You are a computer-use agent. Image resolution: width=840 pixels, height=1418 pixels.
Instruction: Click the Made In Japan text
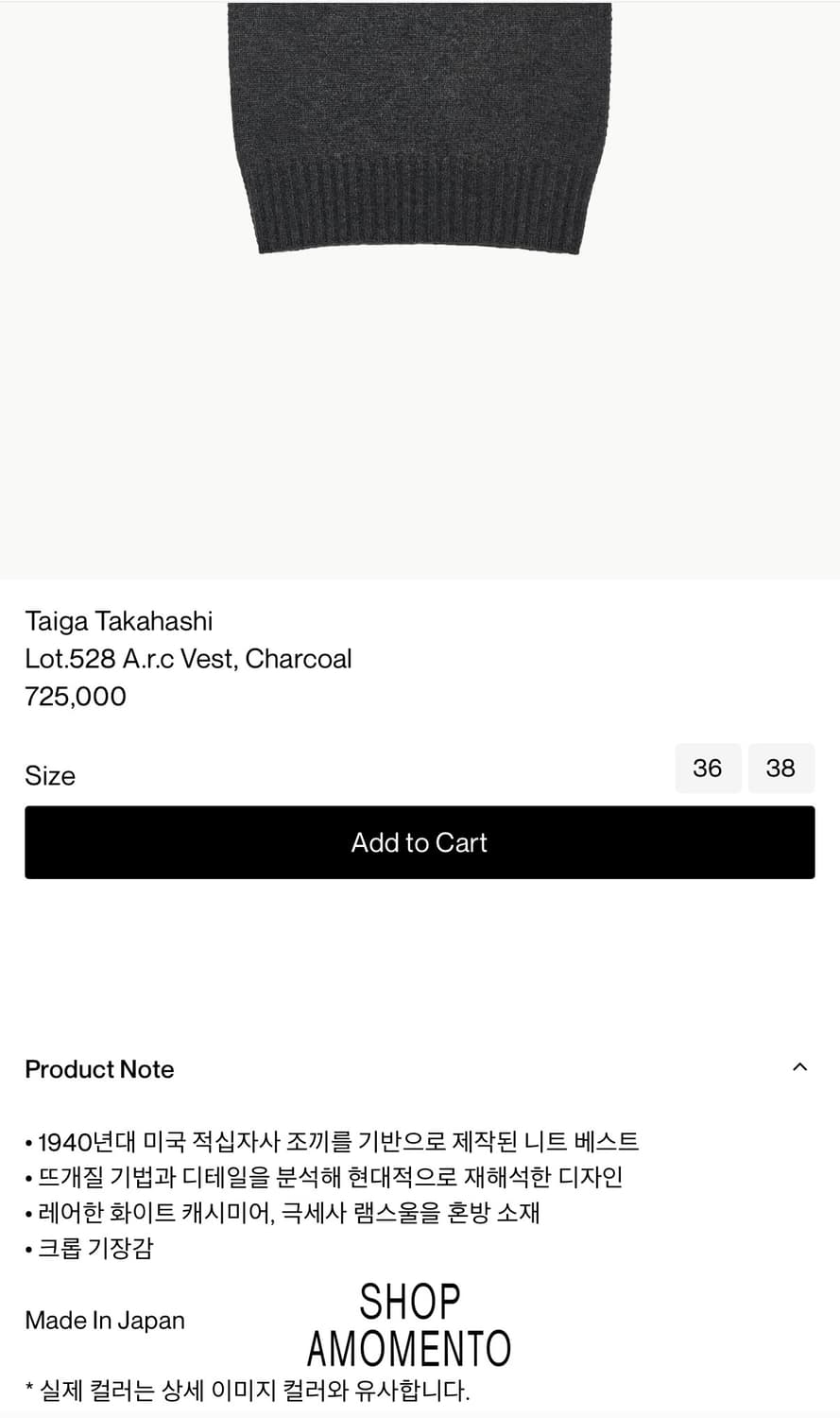coord(105,1321)
